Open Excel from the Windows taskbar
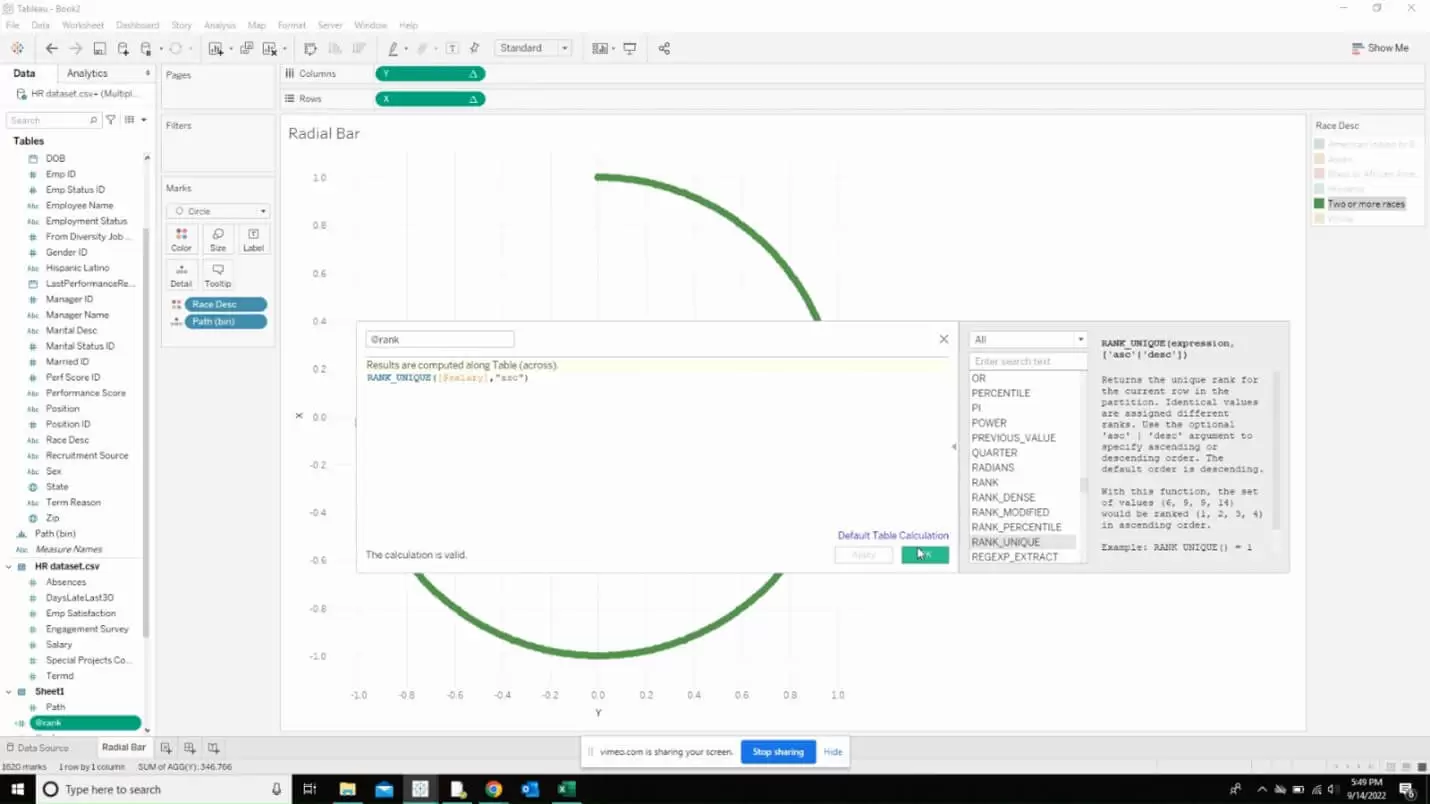Screen dimensions: 1430x804 [x=566, y=789]
